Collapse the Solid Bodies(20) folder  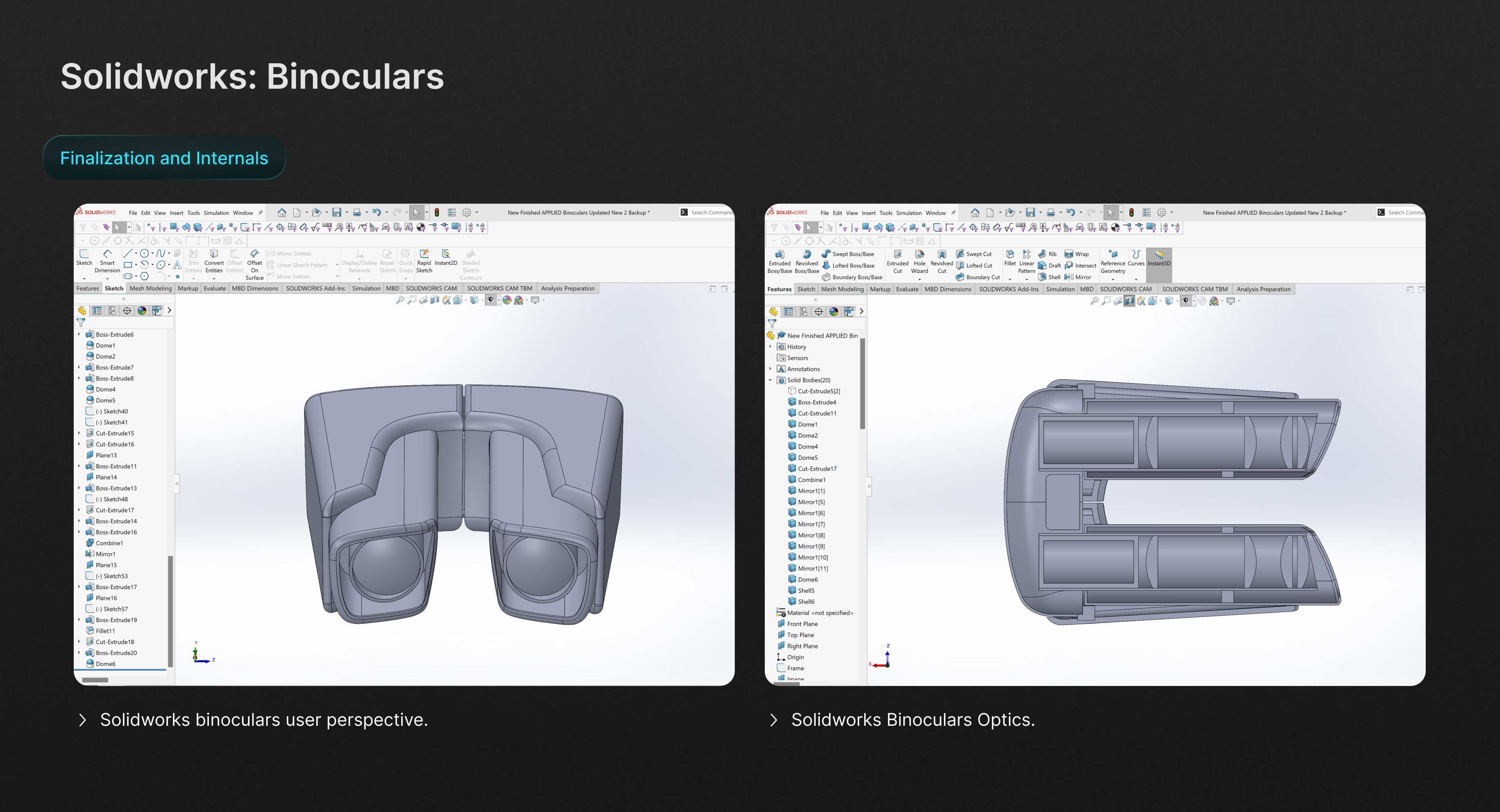tap(771, 380)
